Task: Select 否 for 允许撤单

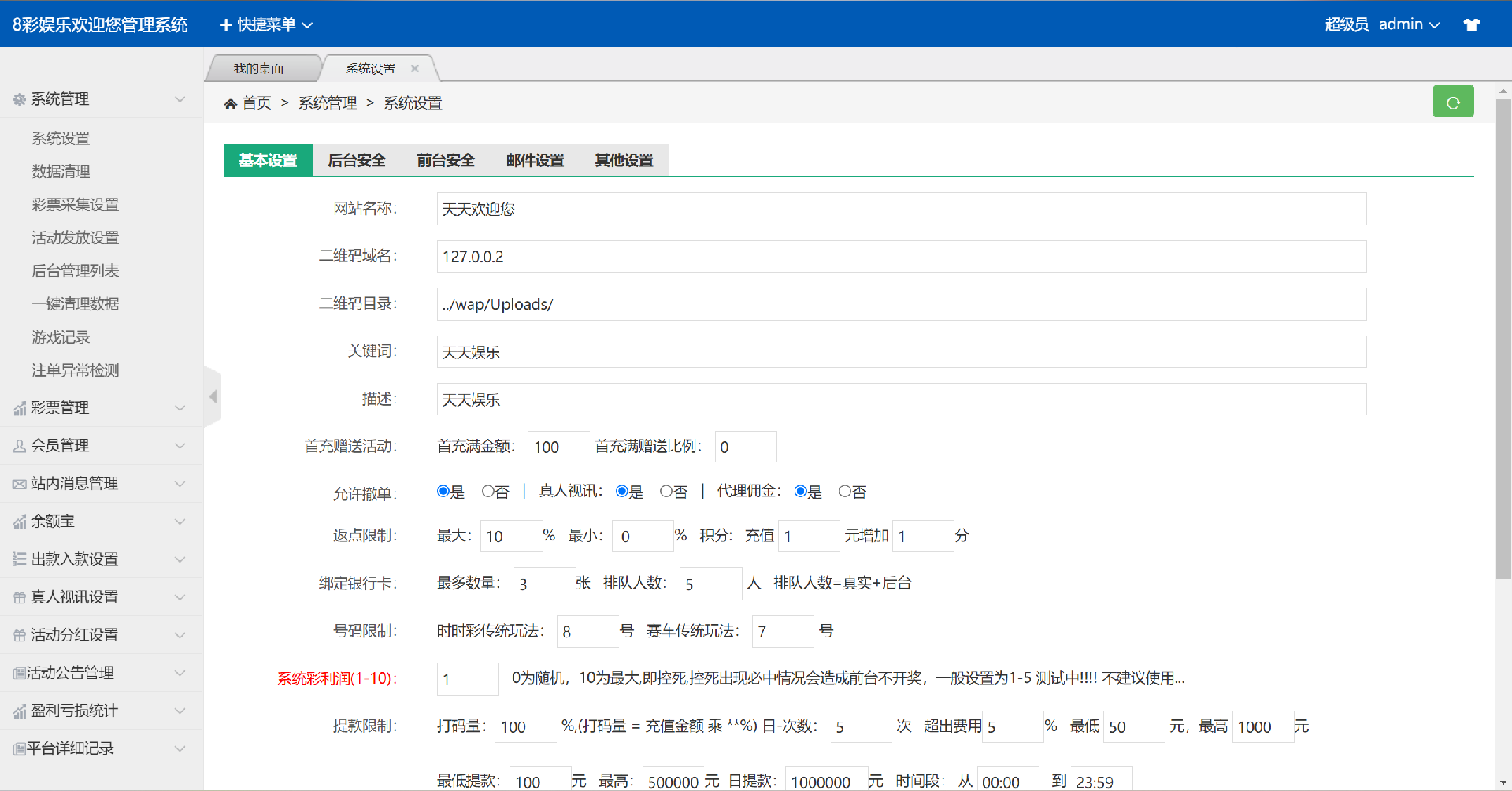Action: tap(488, 492)
